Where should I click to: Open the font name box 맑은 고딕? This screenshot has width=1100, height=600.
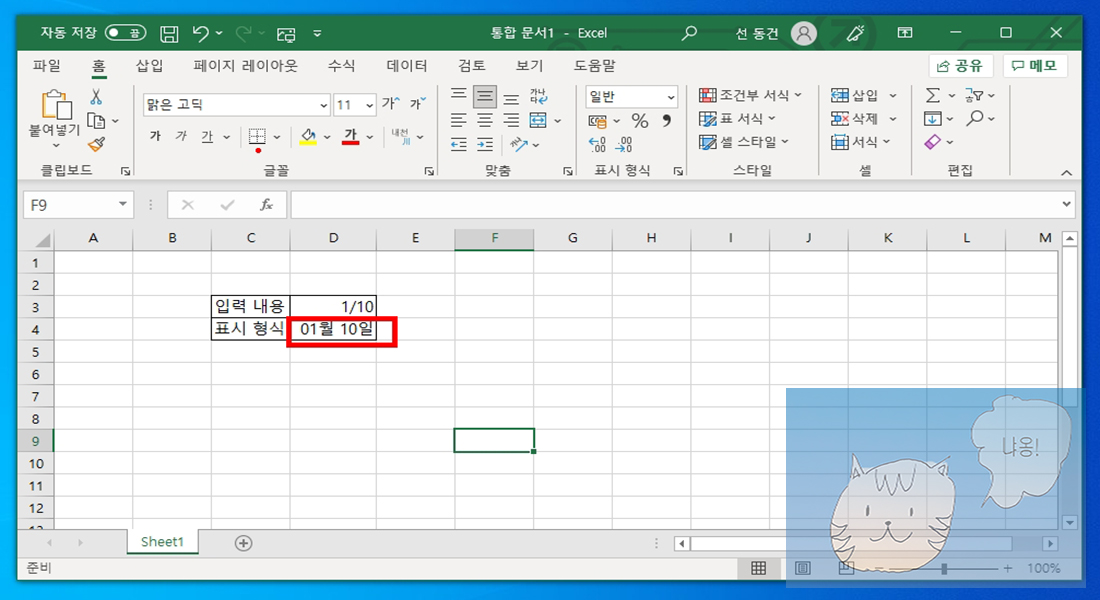pyautogui.click(x=236, y=105)
